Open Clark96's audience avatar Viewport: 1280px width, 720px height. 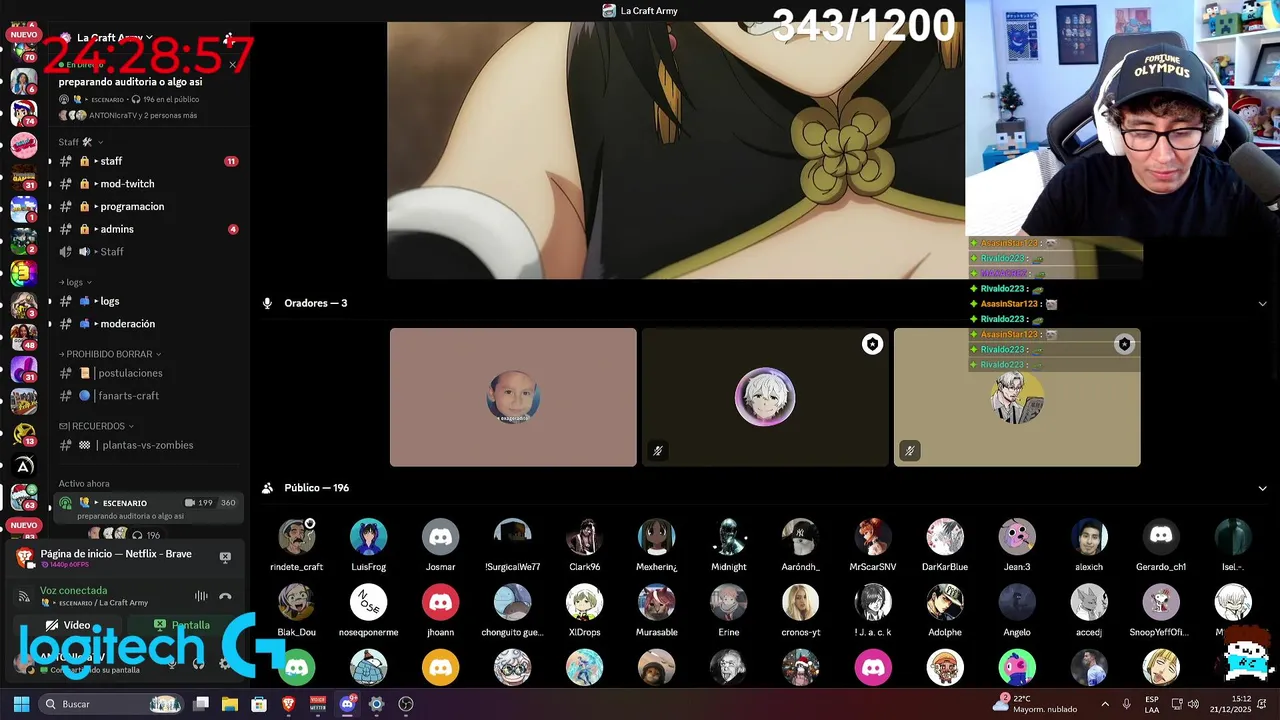coord(584,537)
